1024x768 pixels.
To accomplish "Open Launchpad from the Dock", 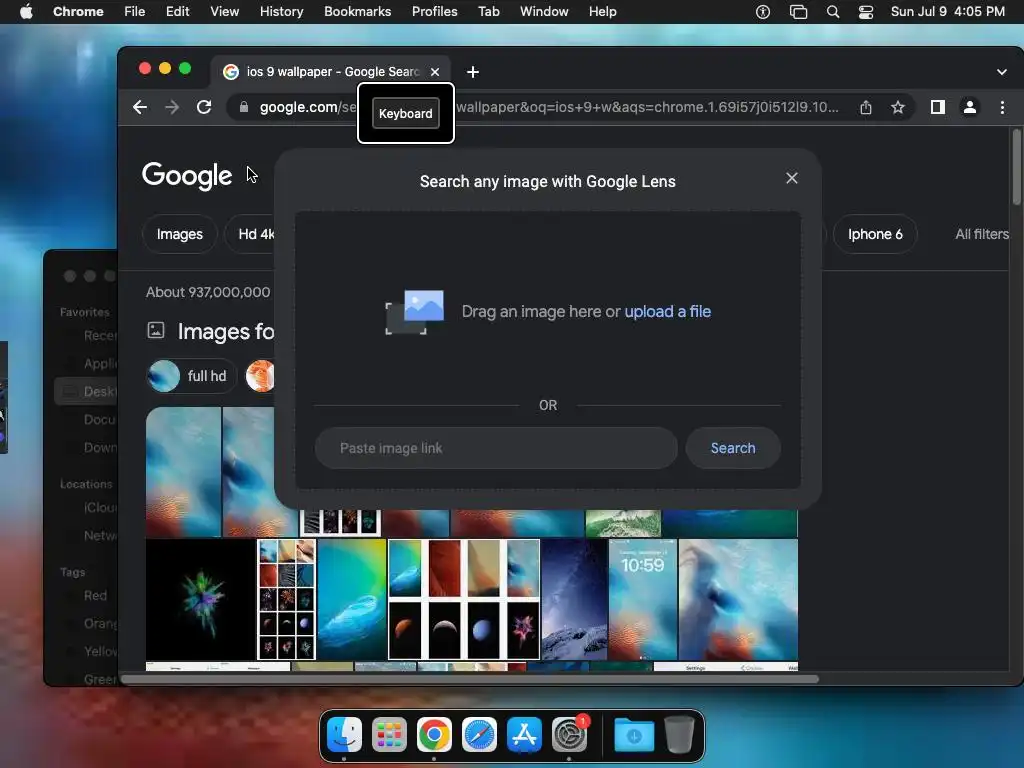I will click(389, 735).
